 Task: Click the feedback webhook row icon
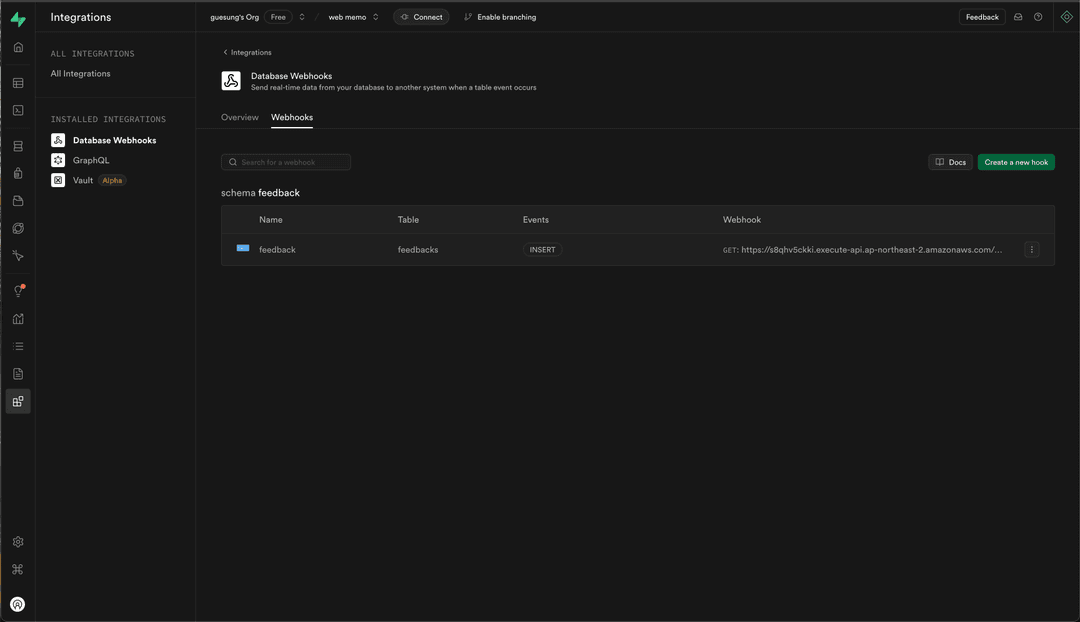click(x=242, y=248)
